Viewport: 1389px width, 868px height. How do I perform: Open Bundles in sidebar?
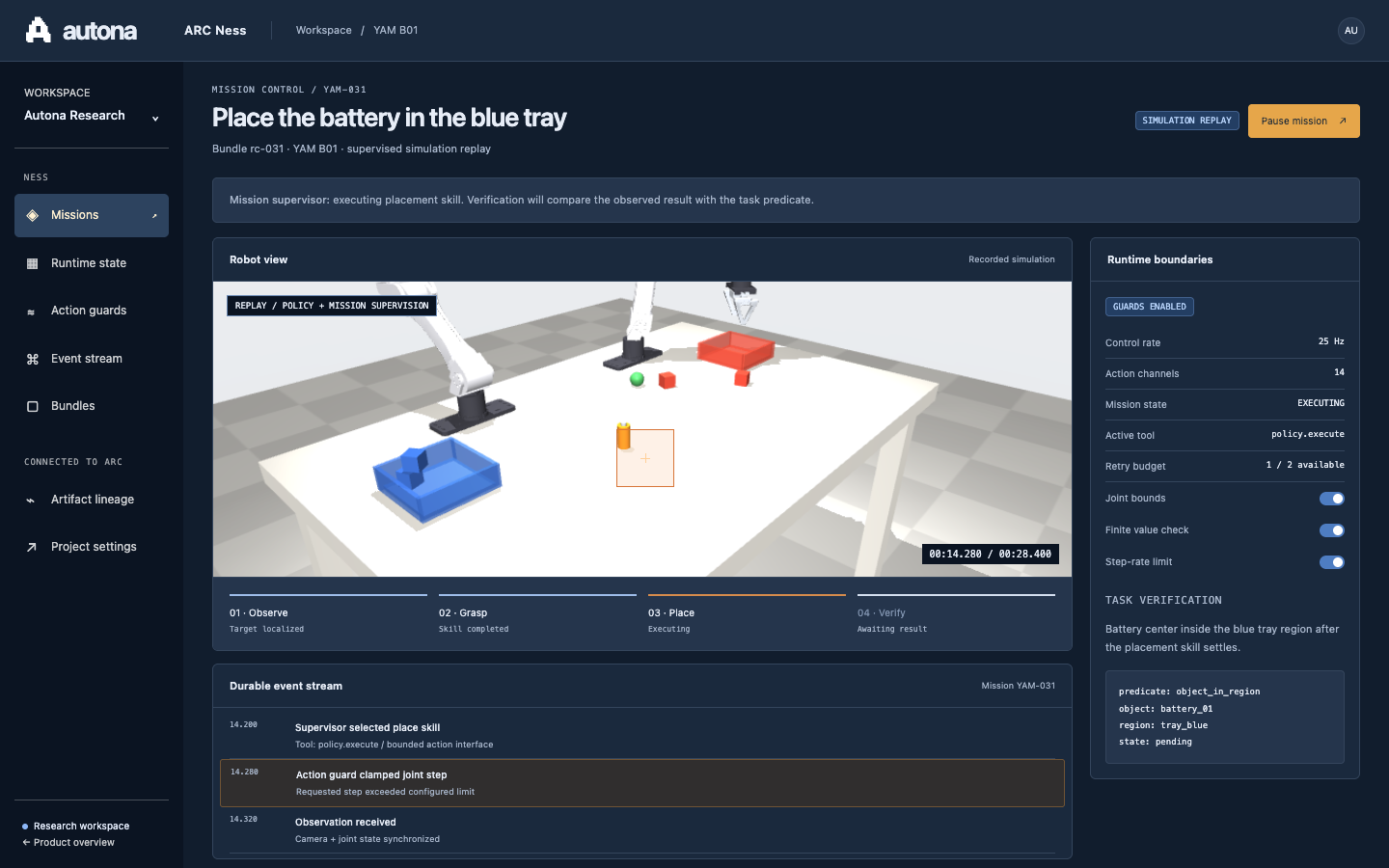click(92, 406)
